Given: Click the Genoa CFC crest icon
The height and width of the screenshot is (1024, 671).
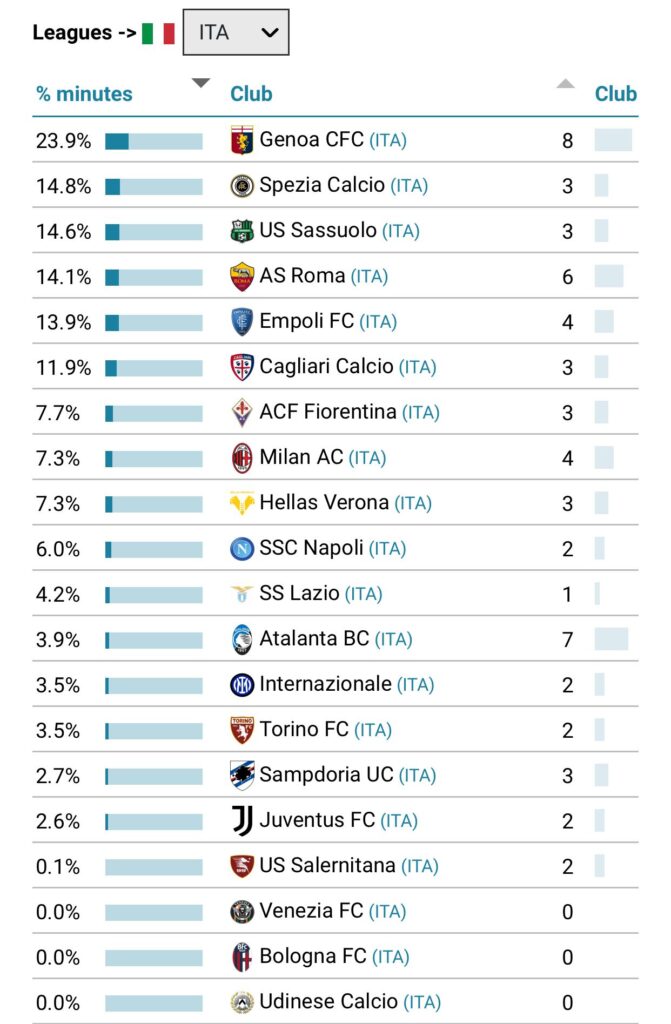Looking at the screenshot, I should [x=242, y=140].
